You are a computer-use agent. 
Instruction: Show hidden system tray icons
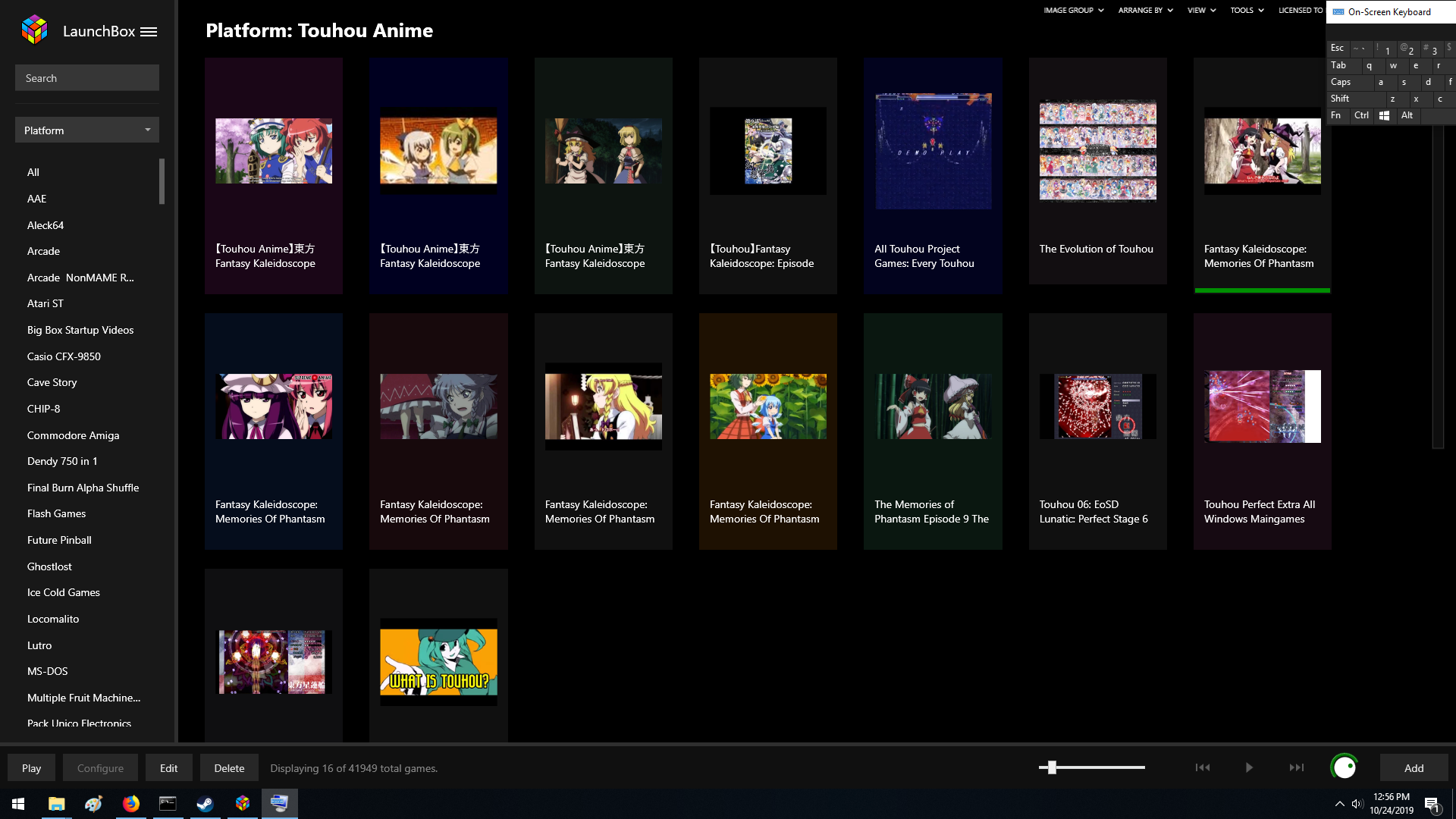point(1339,804)
